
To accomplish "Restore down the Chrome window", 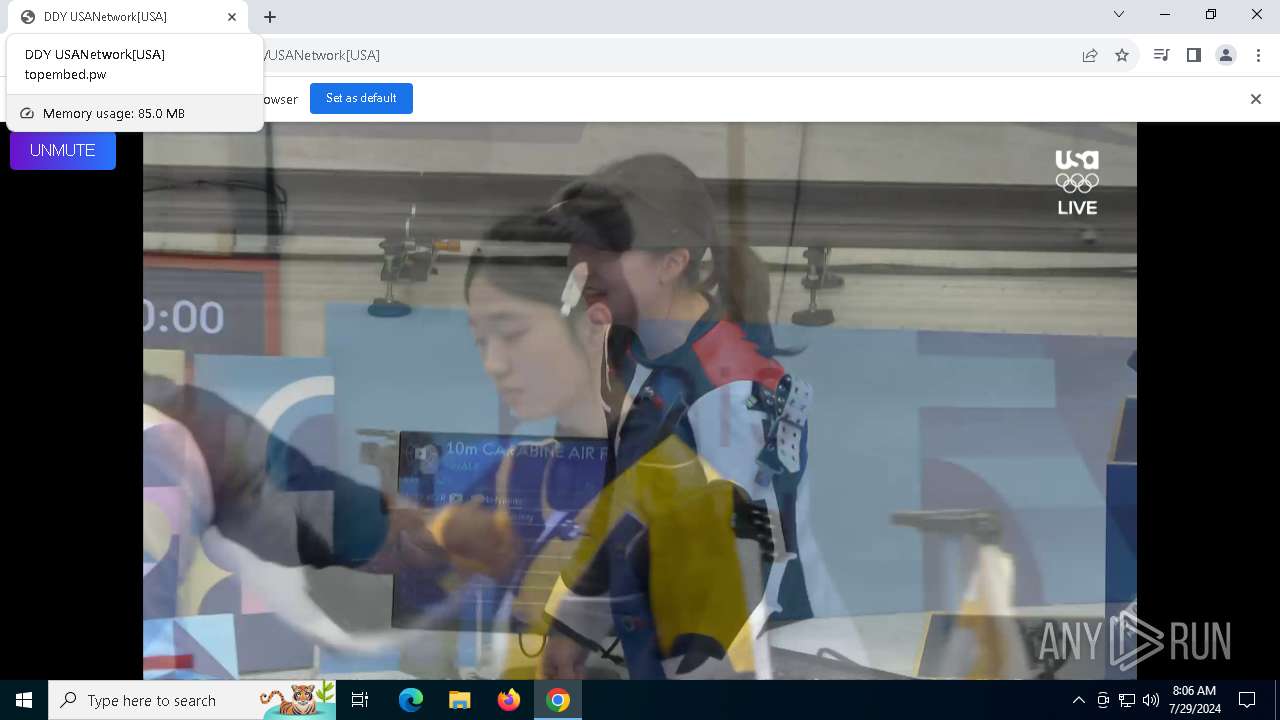I will 1211,14.
